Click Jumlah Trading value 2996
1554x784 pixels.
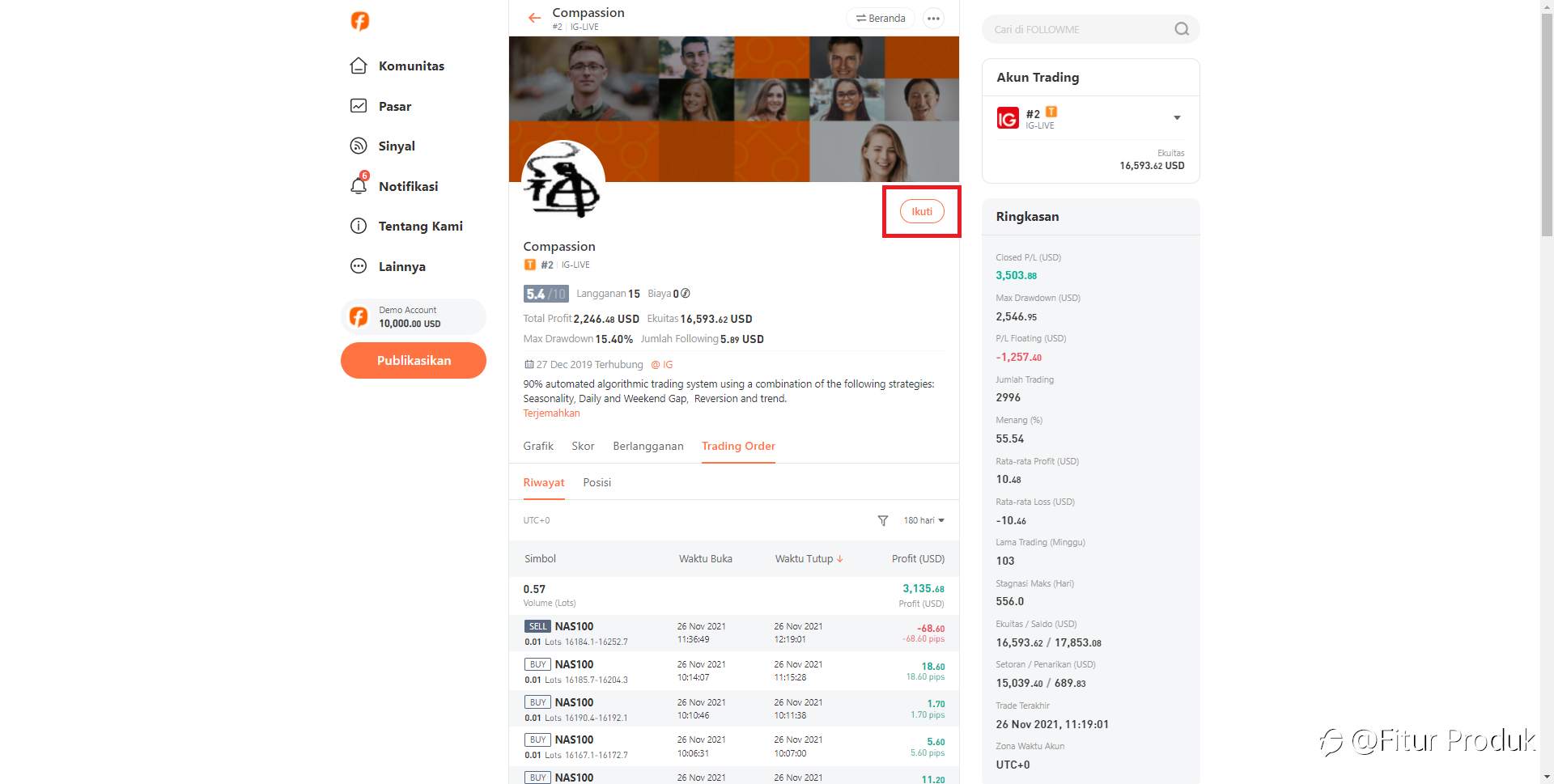pos(1008,397)
